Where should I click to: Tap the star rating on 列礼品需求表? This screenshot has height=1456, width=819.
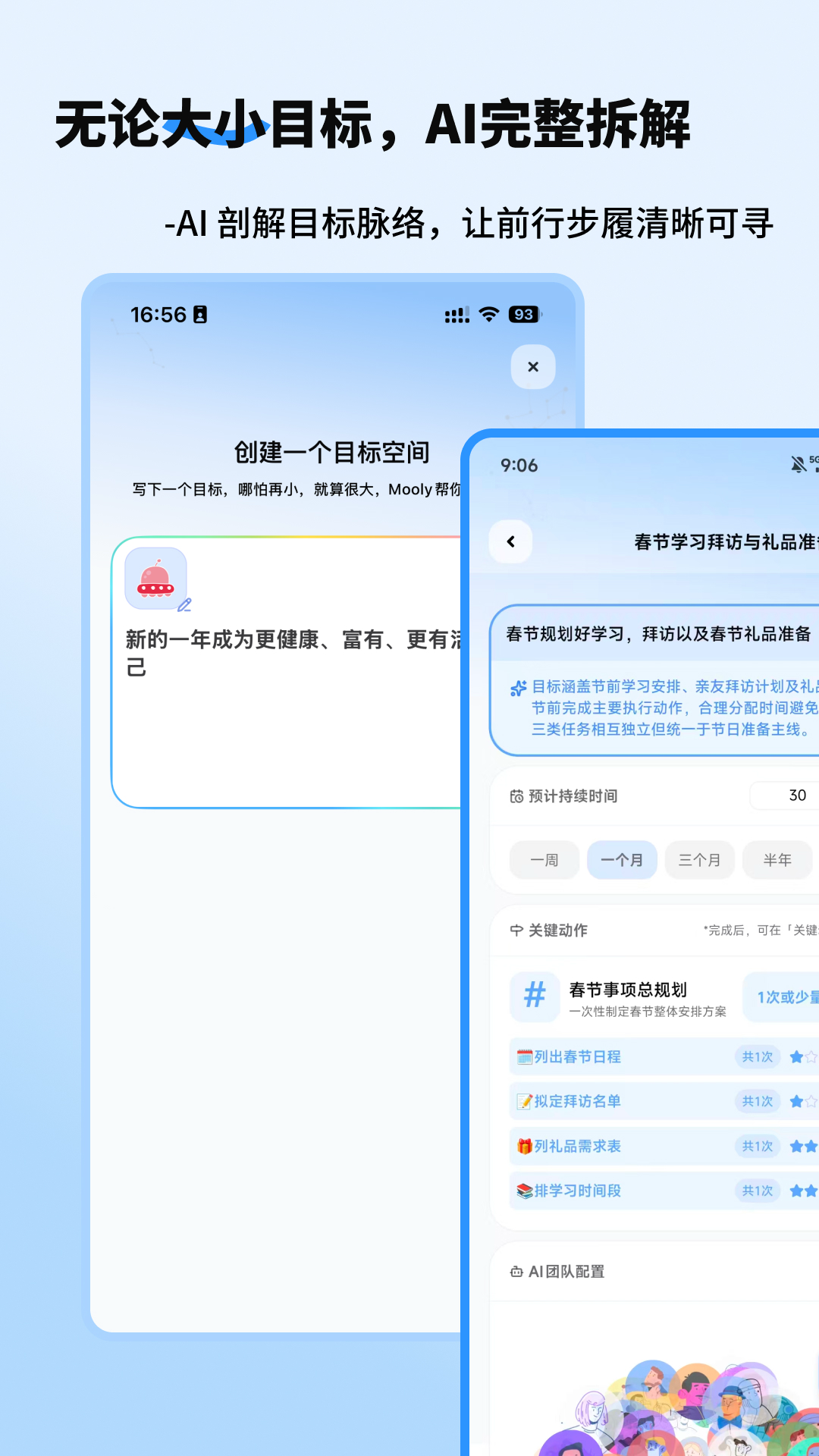(804, 1146)
